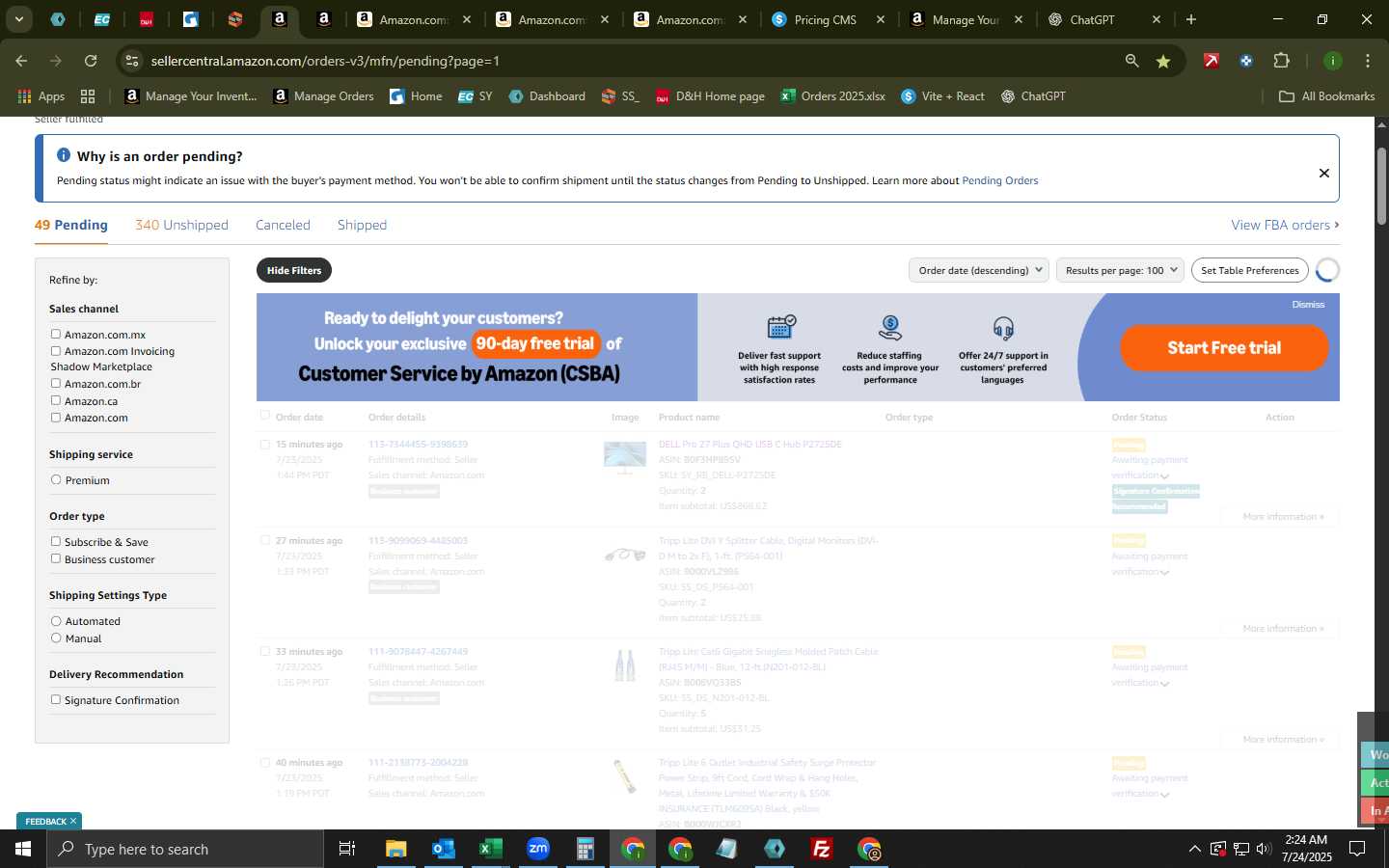Image resolution: width=1389 pixels, height=868 pixels.
Task: Click the site information icon in address bar
Action: (132, 61)
